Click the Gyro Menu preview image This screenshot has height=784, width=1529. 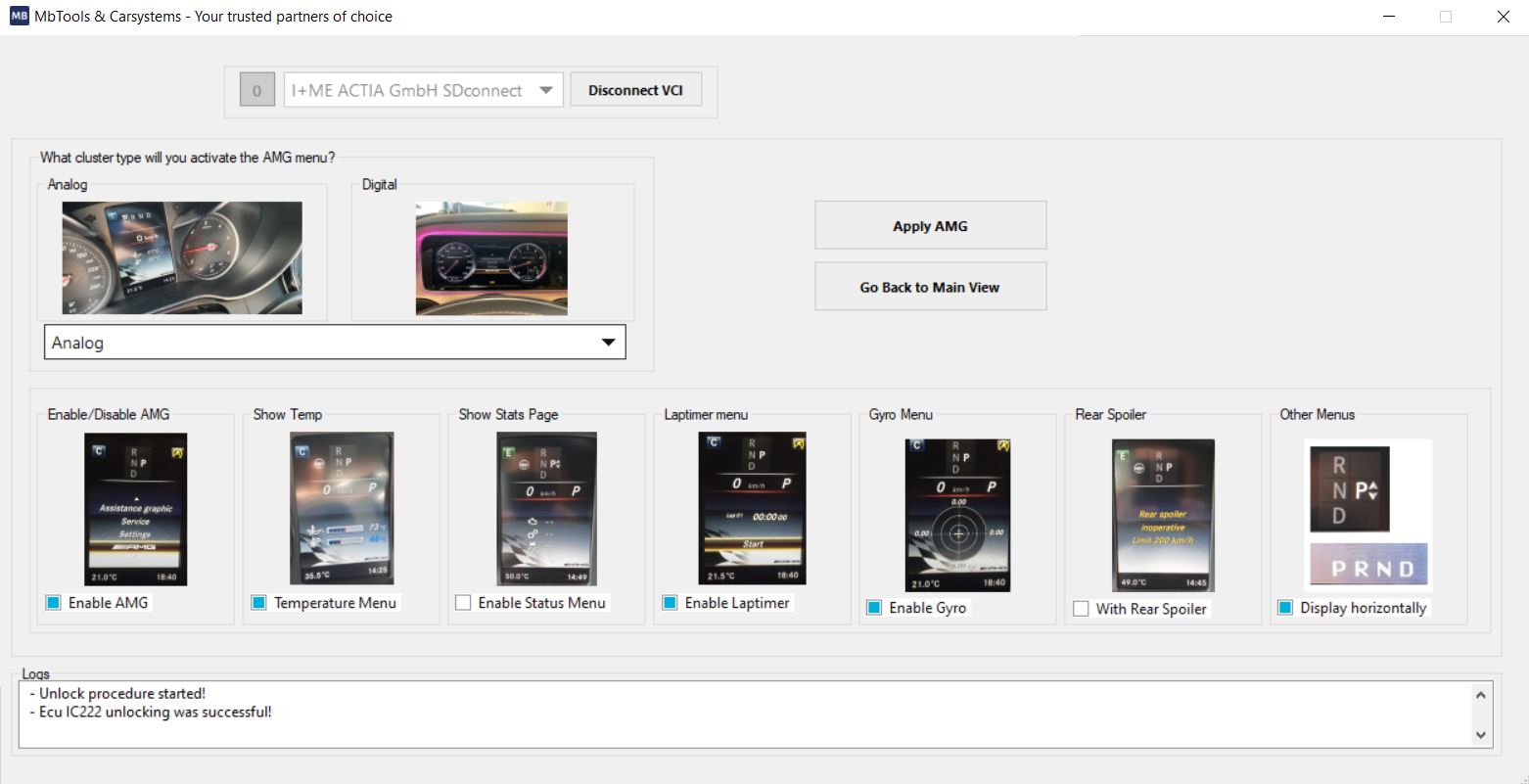956,513
